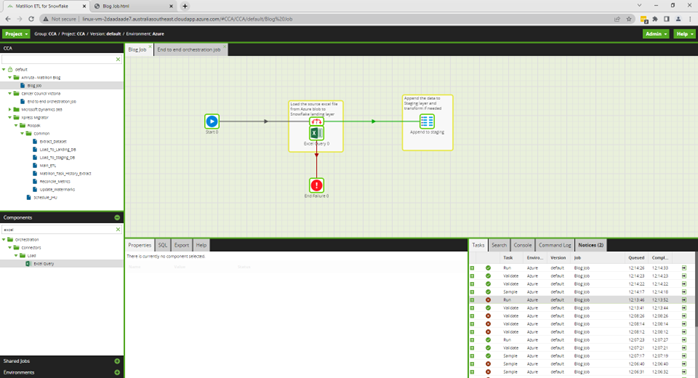Open details icon at end of 12:14:26 row
Viewport: 698px width, 378px height.
point(684,268)
